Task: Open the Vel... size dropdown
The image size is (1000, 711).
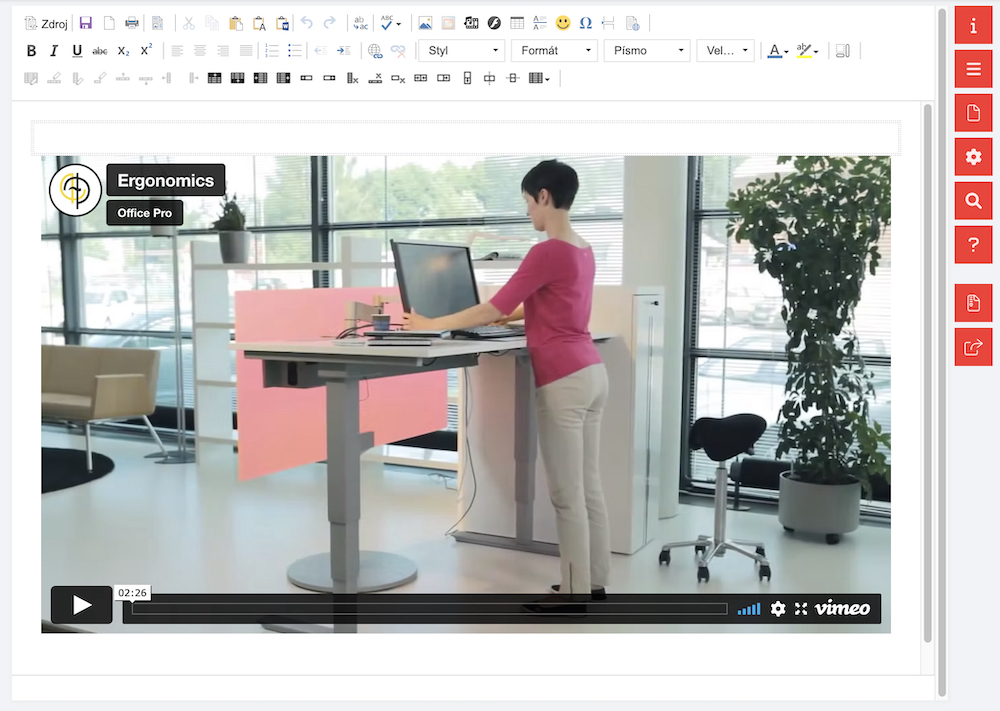Action: 726,50
